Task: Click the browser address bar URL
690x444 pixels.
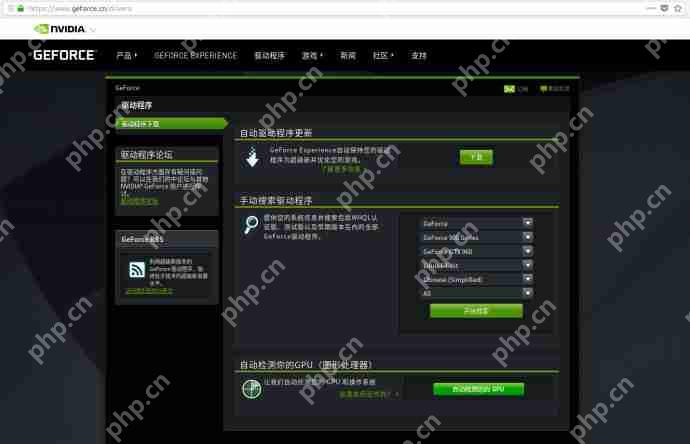Action: click(x=80, y=8)
